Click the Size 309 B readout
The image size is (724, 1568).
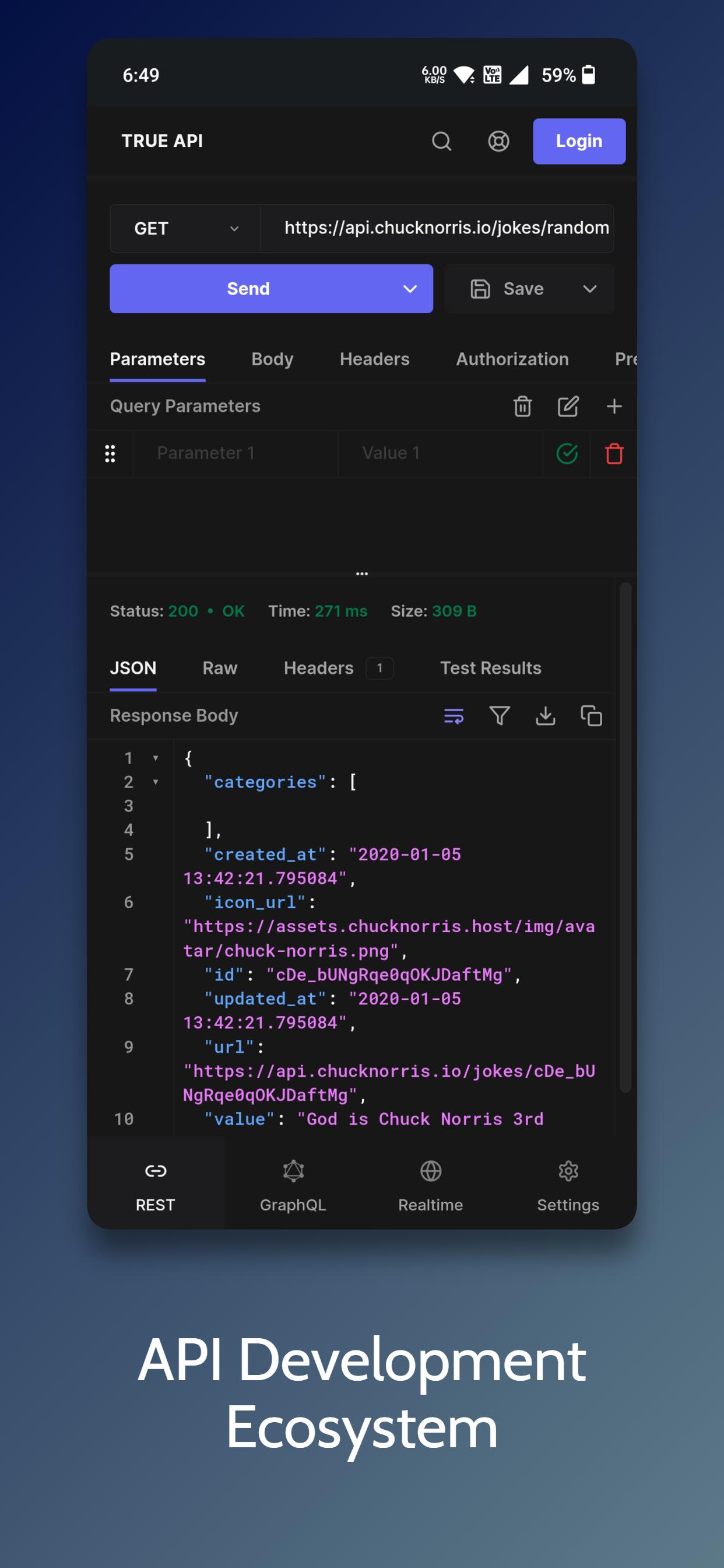coord(434,611)
